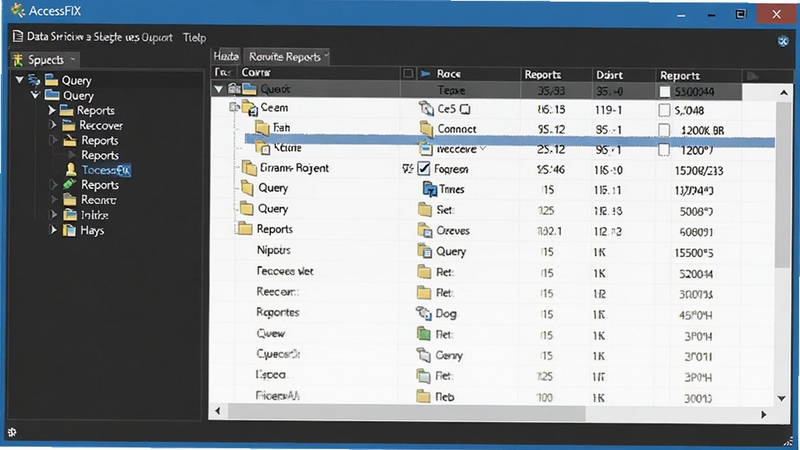Screen dimensions: 800x450
Task: Click the blue flag icon in Race header
Action: [x=426, y=74]
